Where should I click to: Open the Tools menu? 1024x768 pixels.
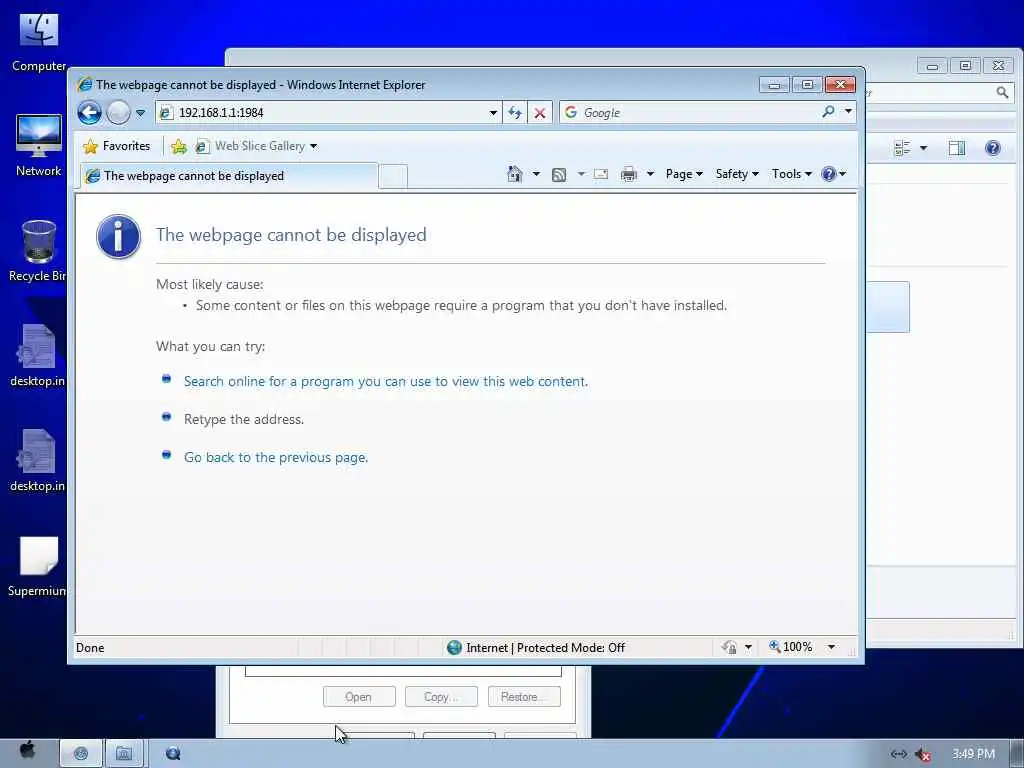[x=792, y=174]
